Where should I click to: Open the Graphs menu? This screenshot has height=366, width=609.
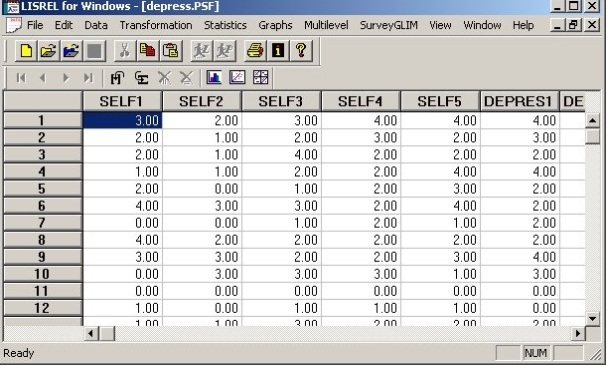(x=275, y=25)
